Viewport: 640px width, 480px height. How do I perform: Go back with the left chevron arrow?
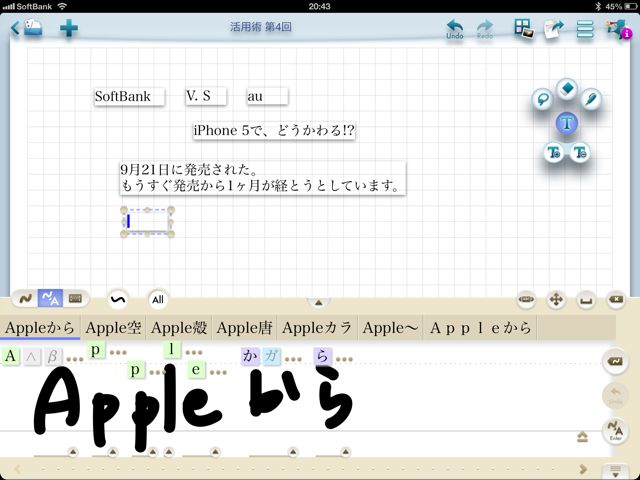point(15,28)
